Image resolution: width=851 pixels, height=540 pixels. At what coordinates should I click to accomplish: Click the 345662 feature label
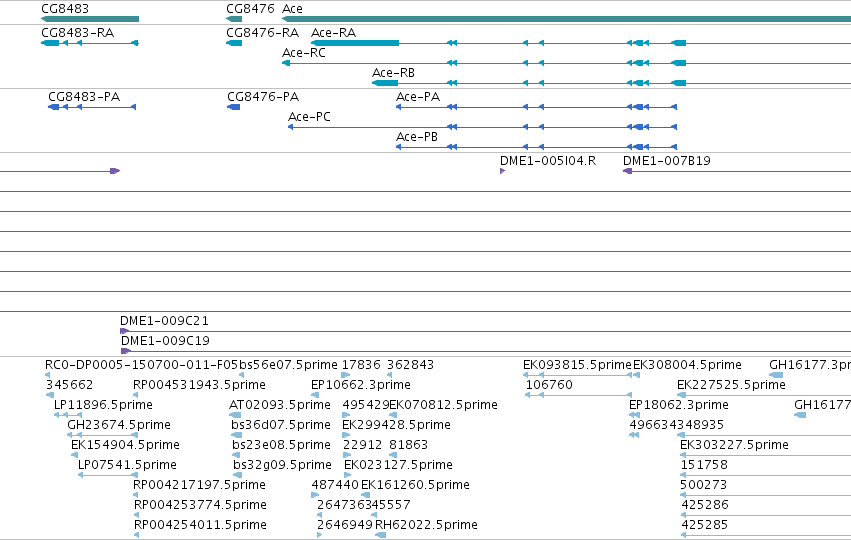[x=69, y=385]
